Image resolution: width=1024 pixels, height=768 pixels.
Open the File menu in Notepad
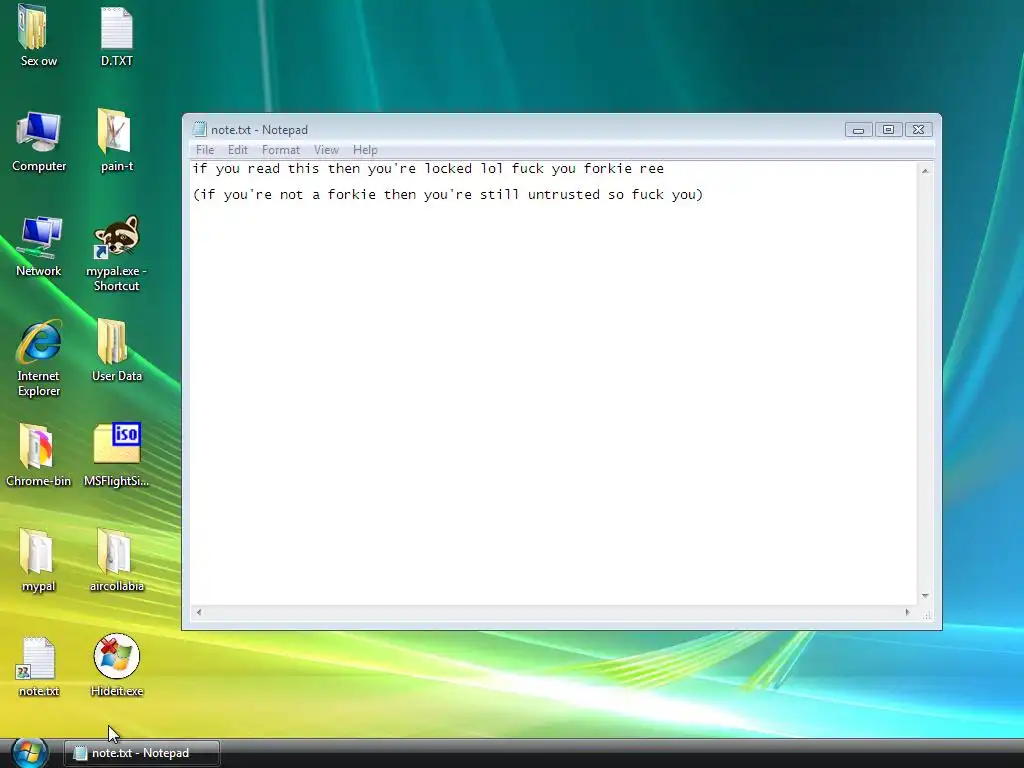[204, 150]
